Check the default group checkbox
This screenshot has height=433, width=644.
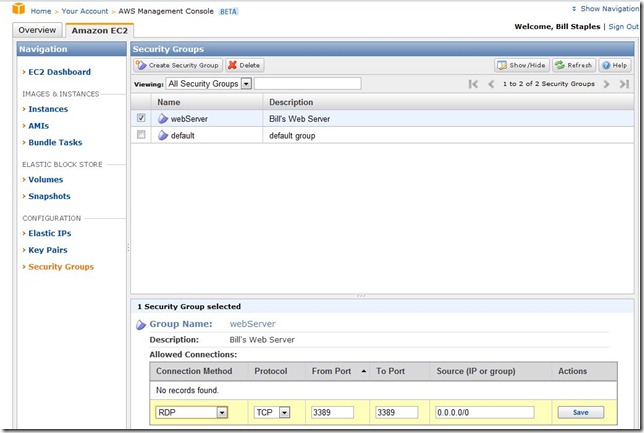point(141,134)
